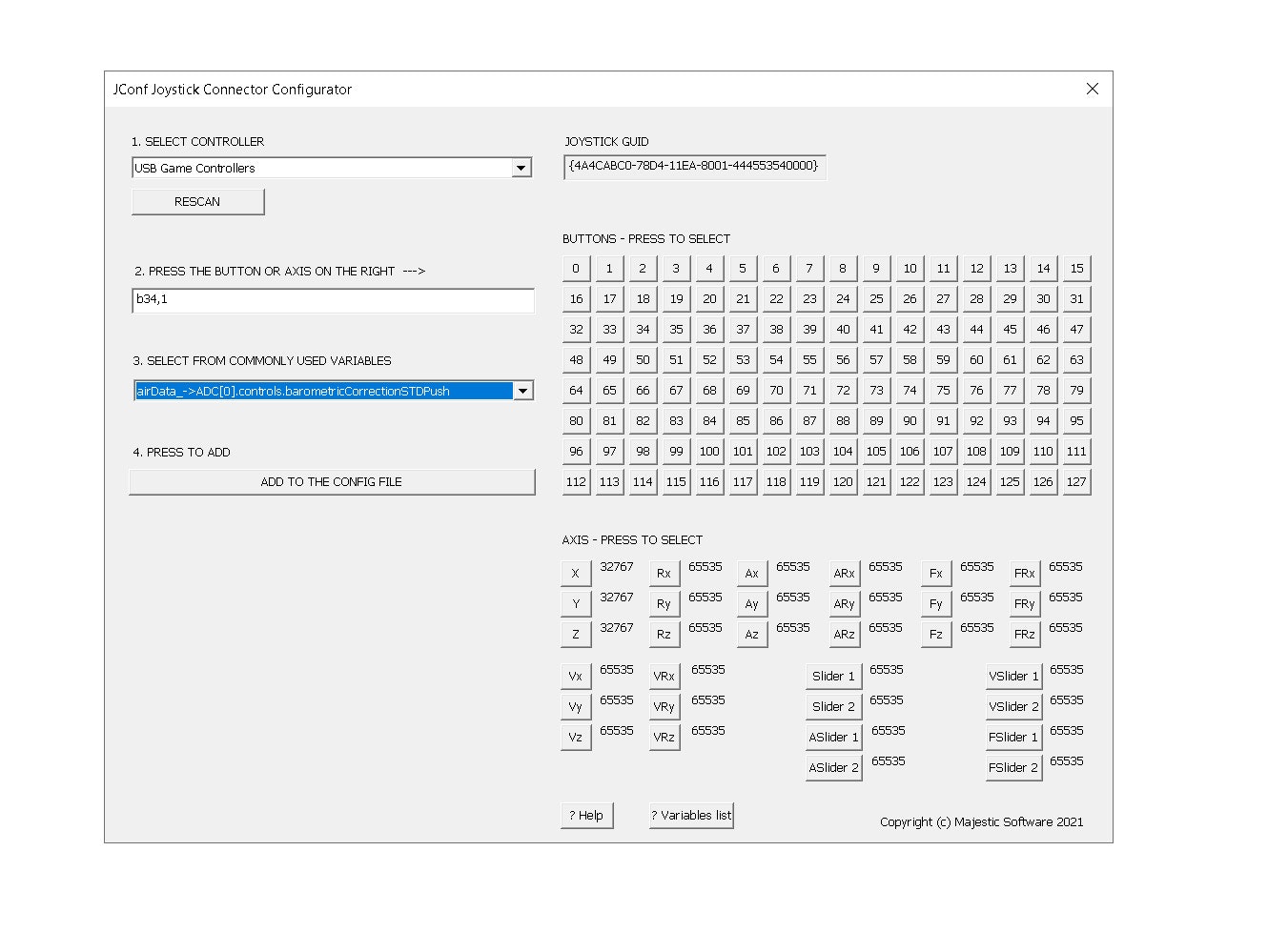Click the button or axis input field
The height and width of the screenshot is (932, 1288).
(x=332, y=300)
